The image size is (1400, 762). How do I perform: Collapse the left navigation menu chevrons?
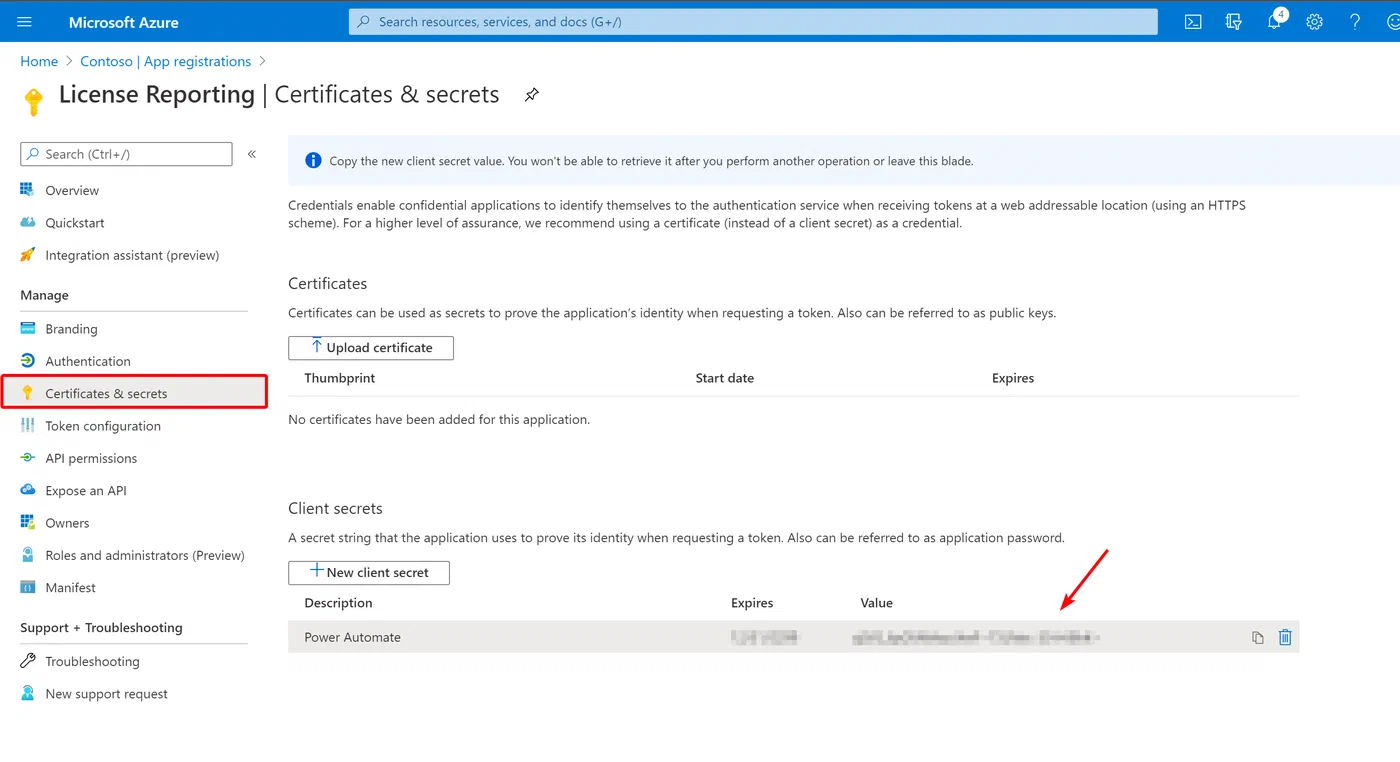point(252,154)
